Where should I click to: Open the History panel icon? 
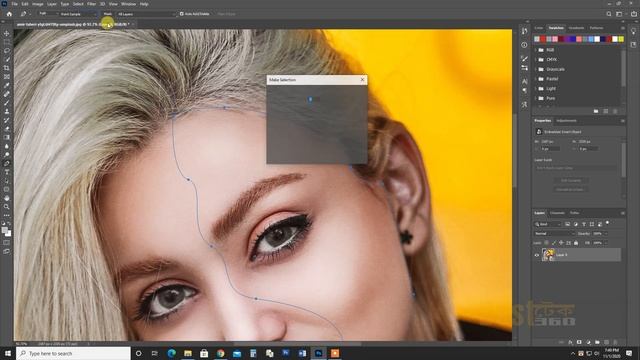524,31
